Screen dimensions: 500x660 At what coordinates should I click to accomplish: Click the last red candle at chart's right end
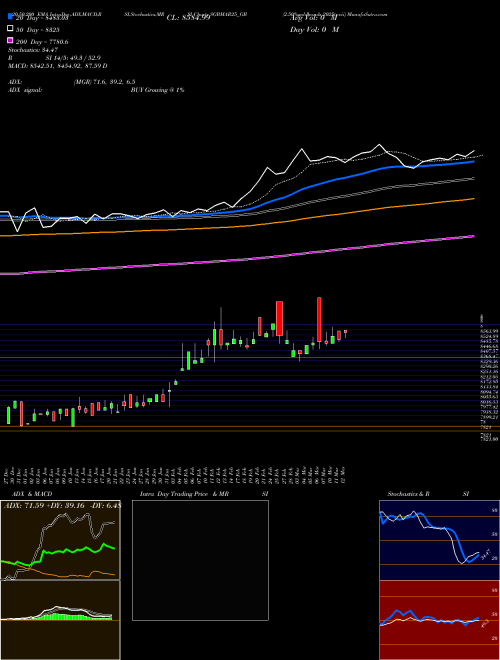[346, 332]
